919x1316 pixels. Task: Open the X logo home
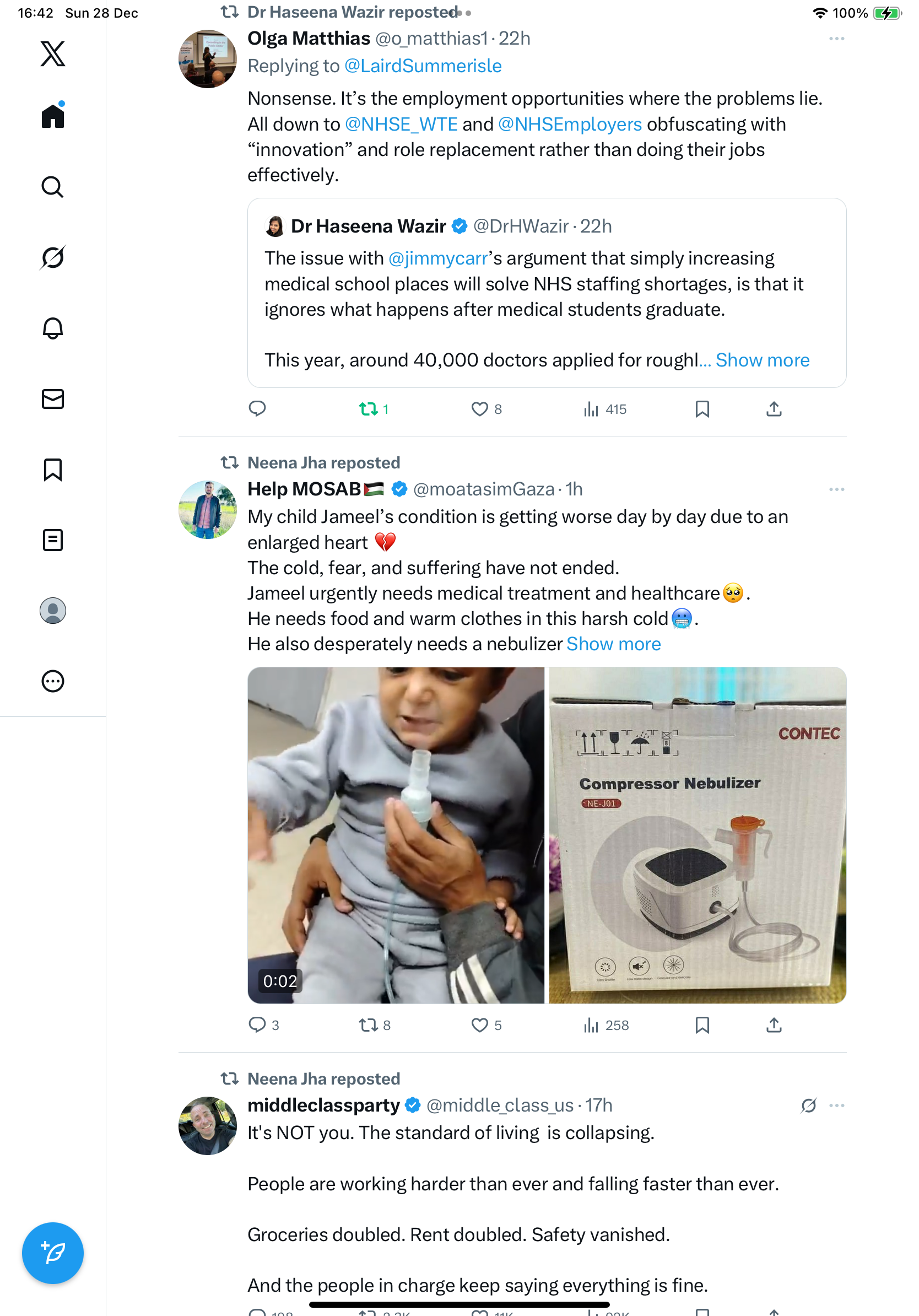(x=53, y=54)
